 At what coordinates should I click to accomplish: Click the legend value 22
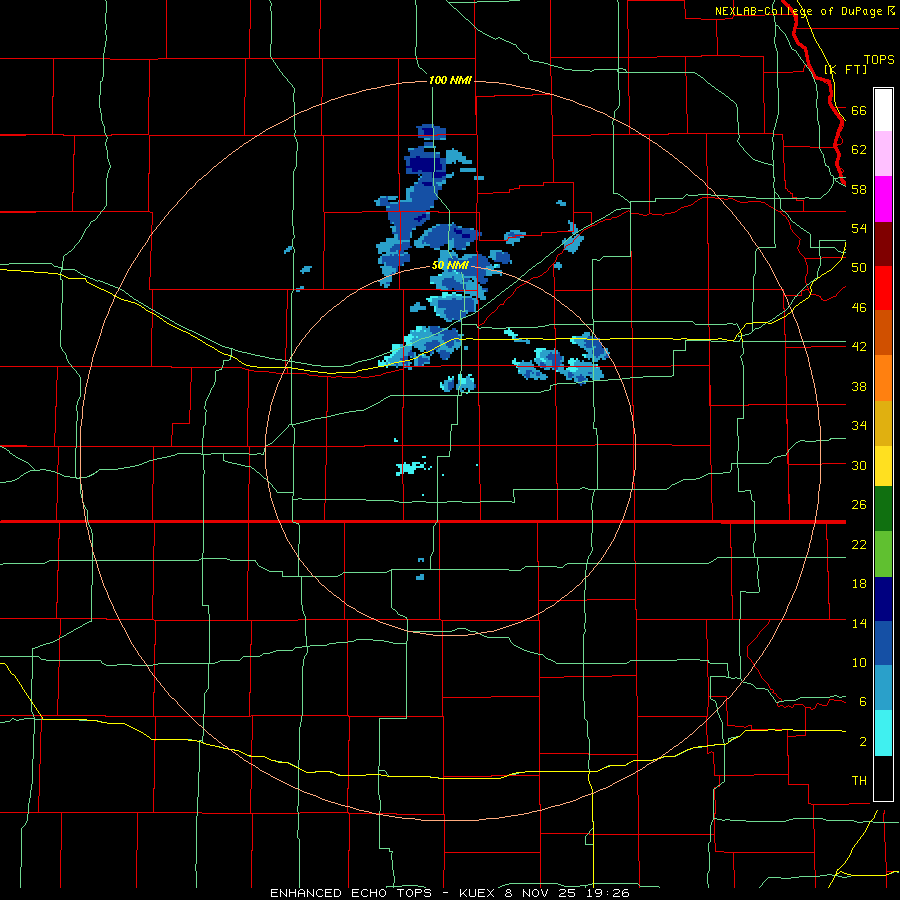pyautogui.click(x=859, y=544)
